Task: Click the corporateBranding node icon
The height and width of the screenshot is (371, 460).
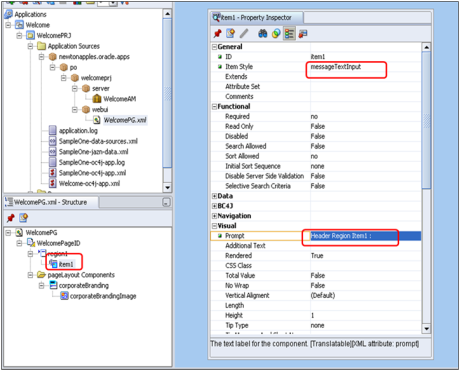Action: 53,285
